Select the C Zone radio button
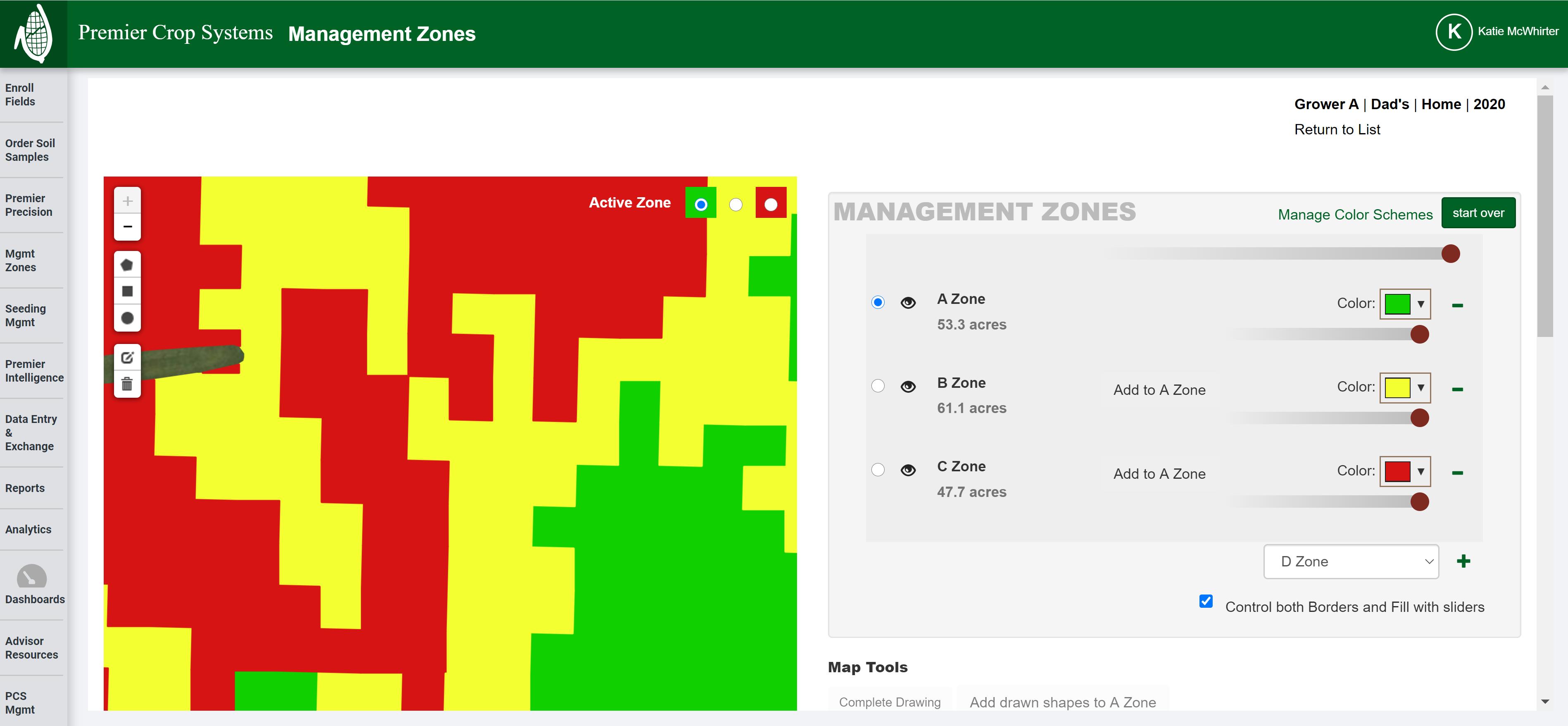 tap(878, 470)
